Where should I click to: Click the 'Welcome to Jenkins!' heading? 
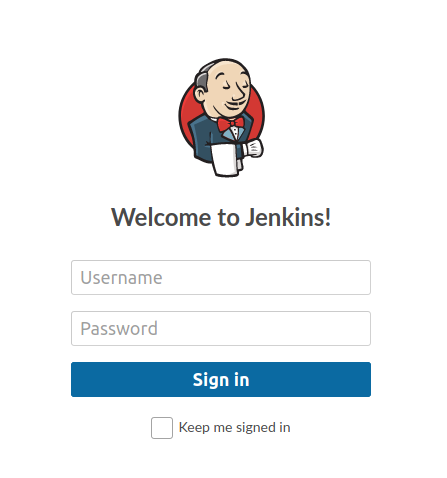click(221, 217)
